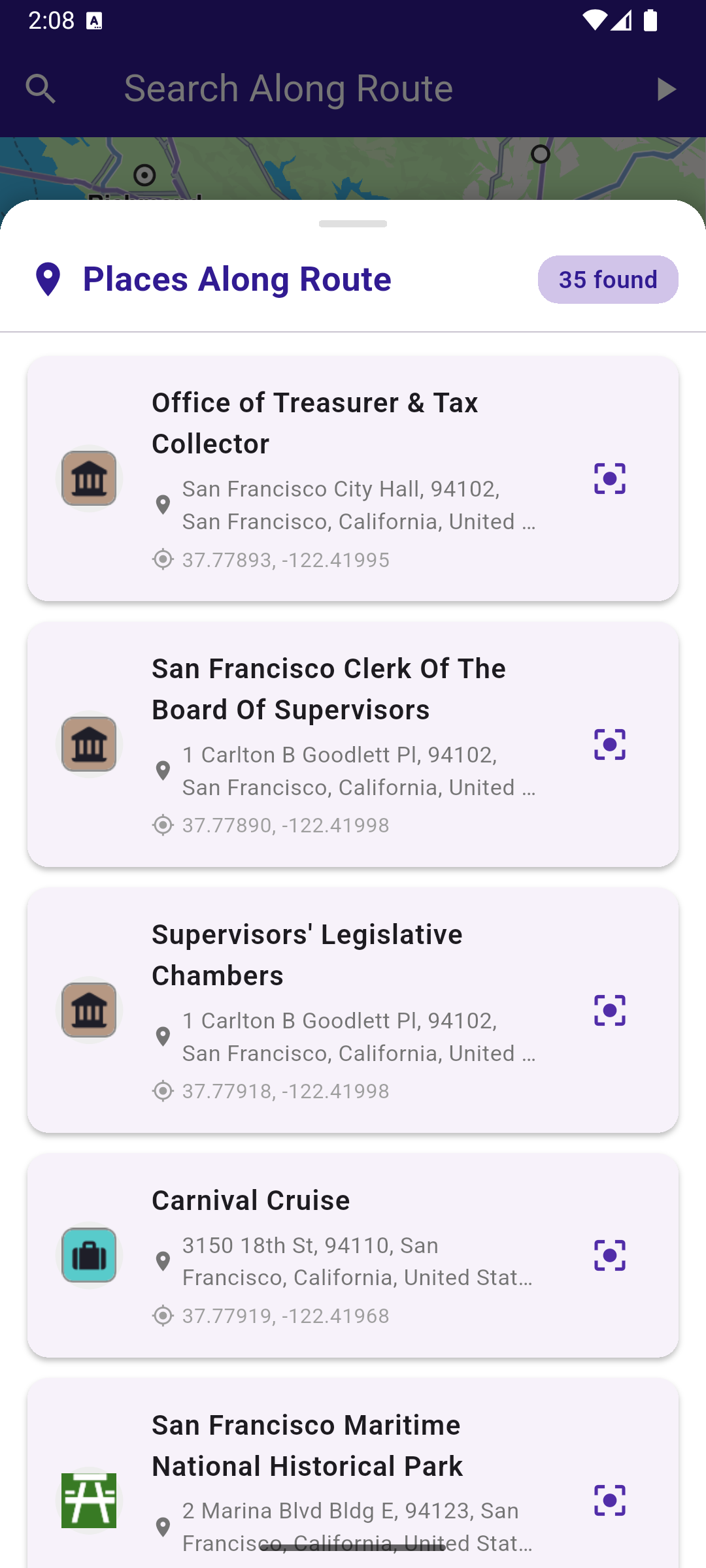Tap the 35 found badge
The width and height of the screenshot is (706, 1568).
(x=607, y=280)
